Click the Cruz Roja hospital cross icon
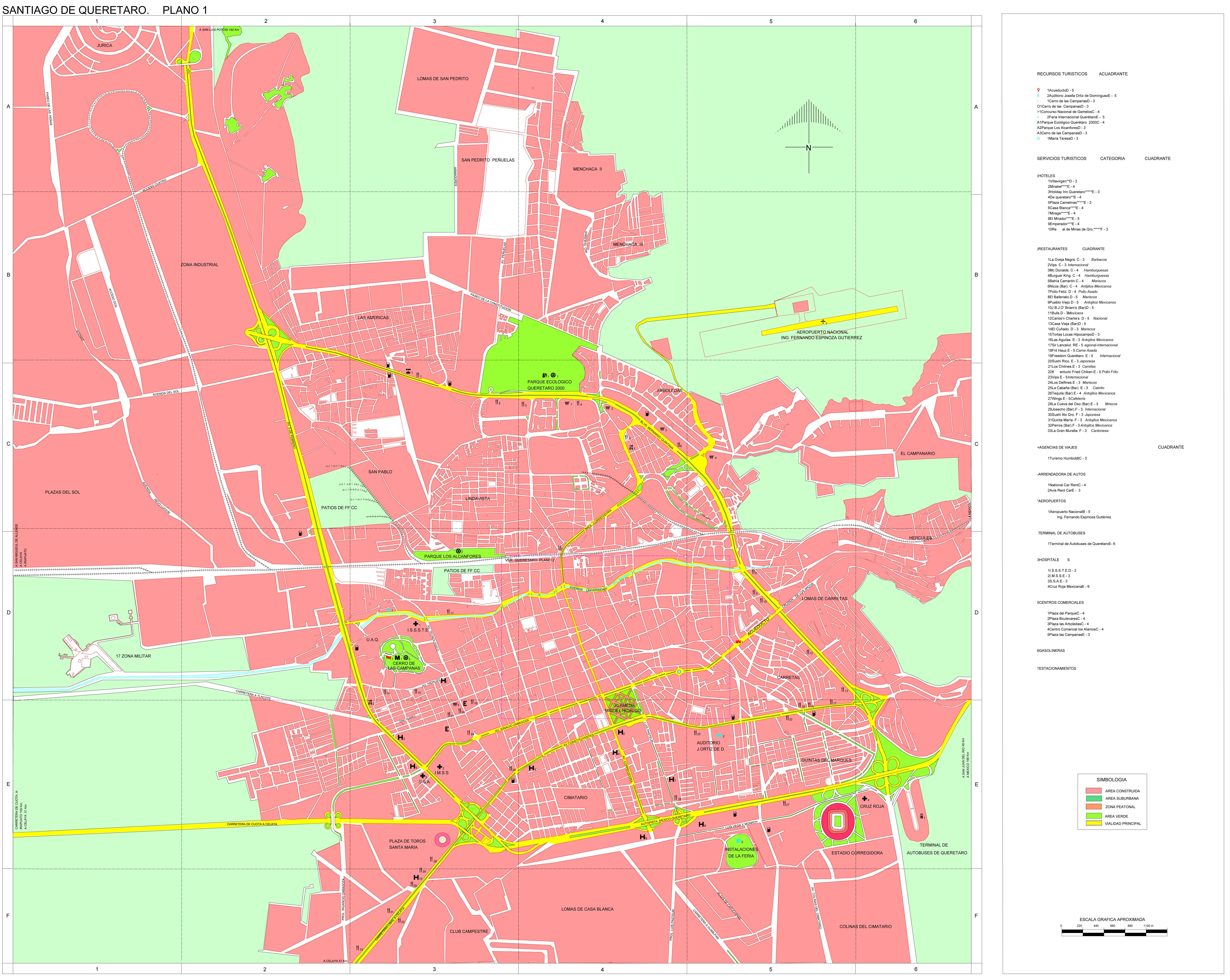The height and width of the screenshot is (980, 1230). (x=865, y=799)
